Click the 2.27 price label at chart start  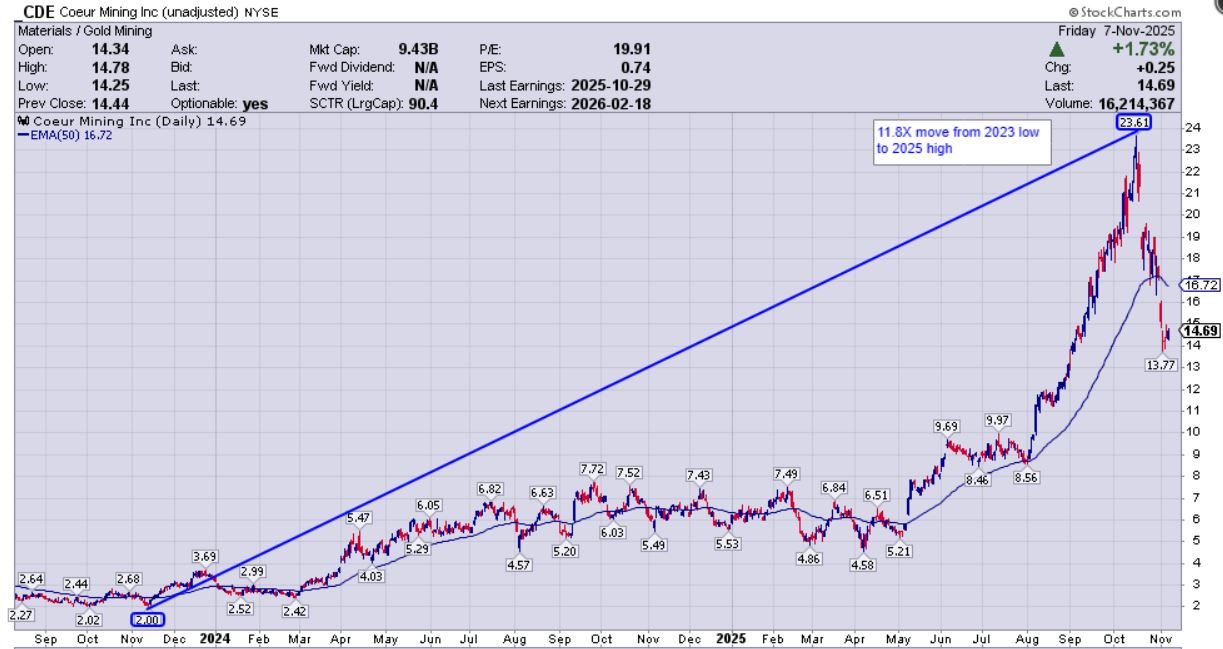(x=22, y=615)
